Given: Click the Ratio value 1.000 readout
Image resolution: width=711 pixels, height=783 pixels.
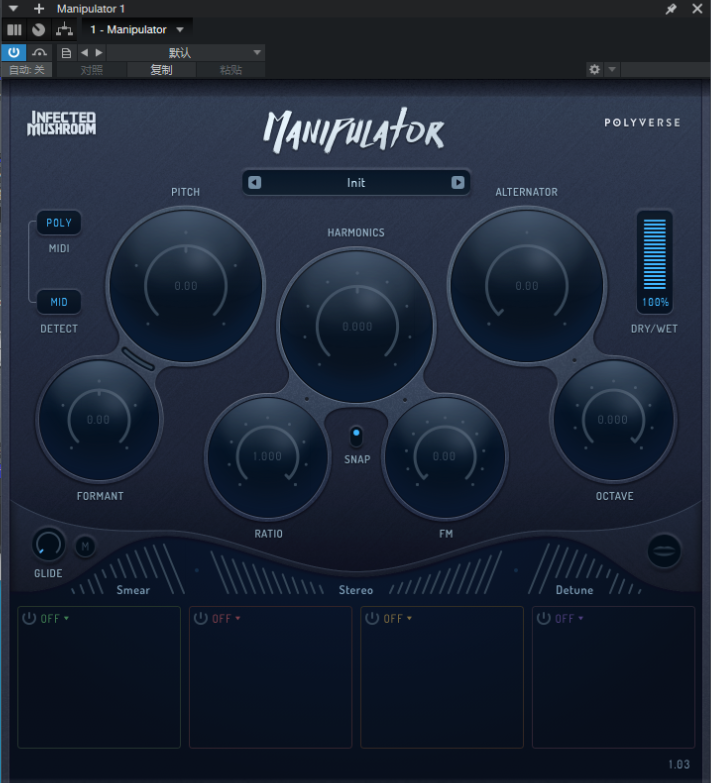Looking at the screenshot, I should (x=267, y=456).
